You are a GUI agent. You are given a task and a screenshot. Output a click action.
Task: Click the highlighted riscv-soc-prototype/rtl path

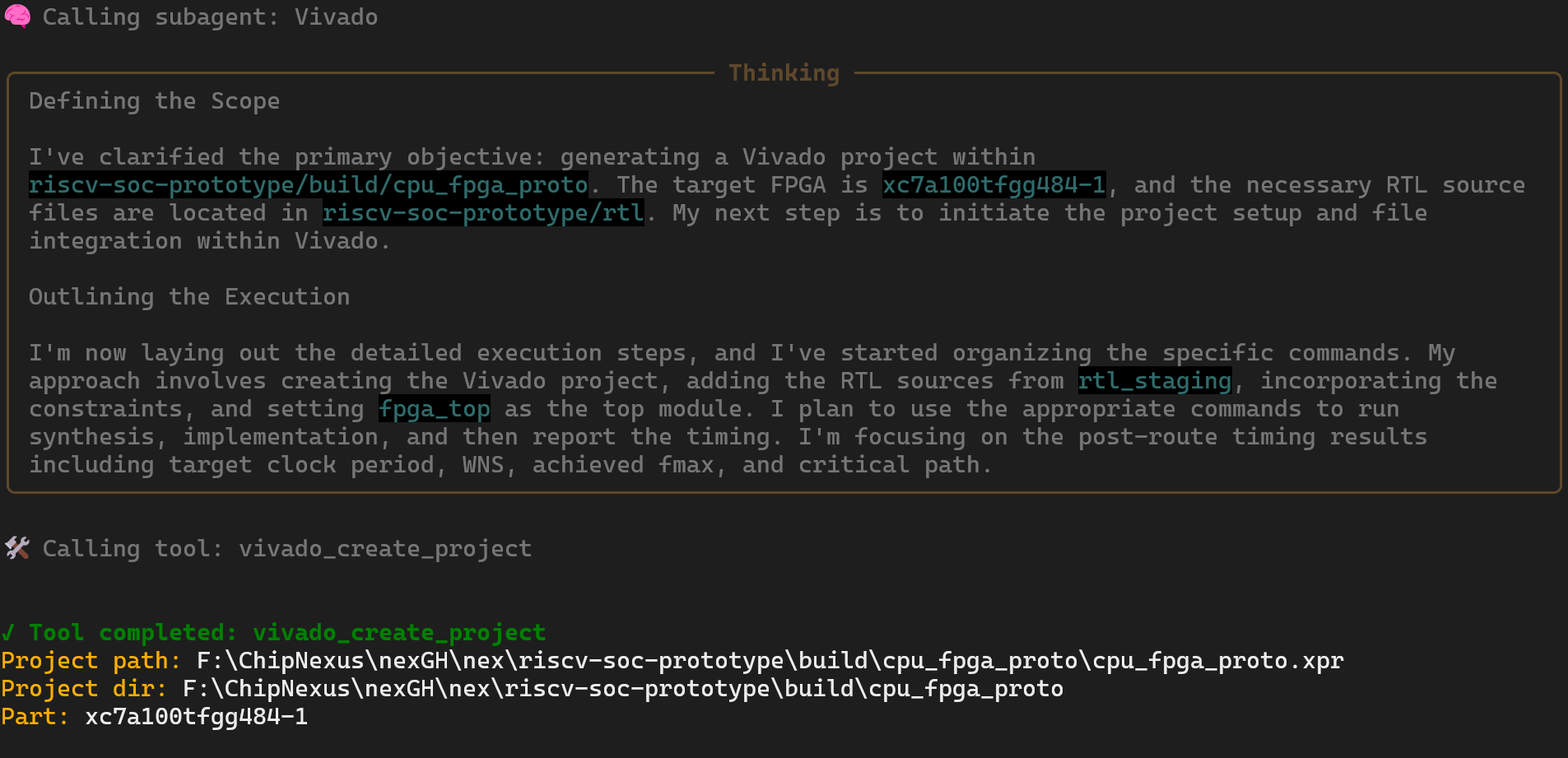(483, 212)
